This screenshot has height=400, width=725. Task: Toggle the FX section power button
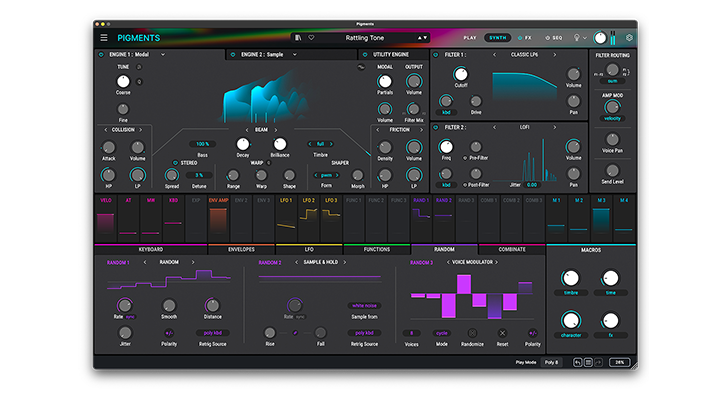(518, 38)
